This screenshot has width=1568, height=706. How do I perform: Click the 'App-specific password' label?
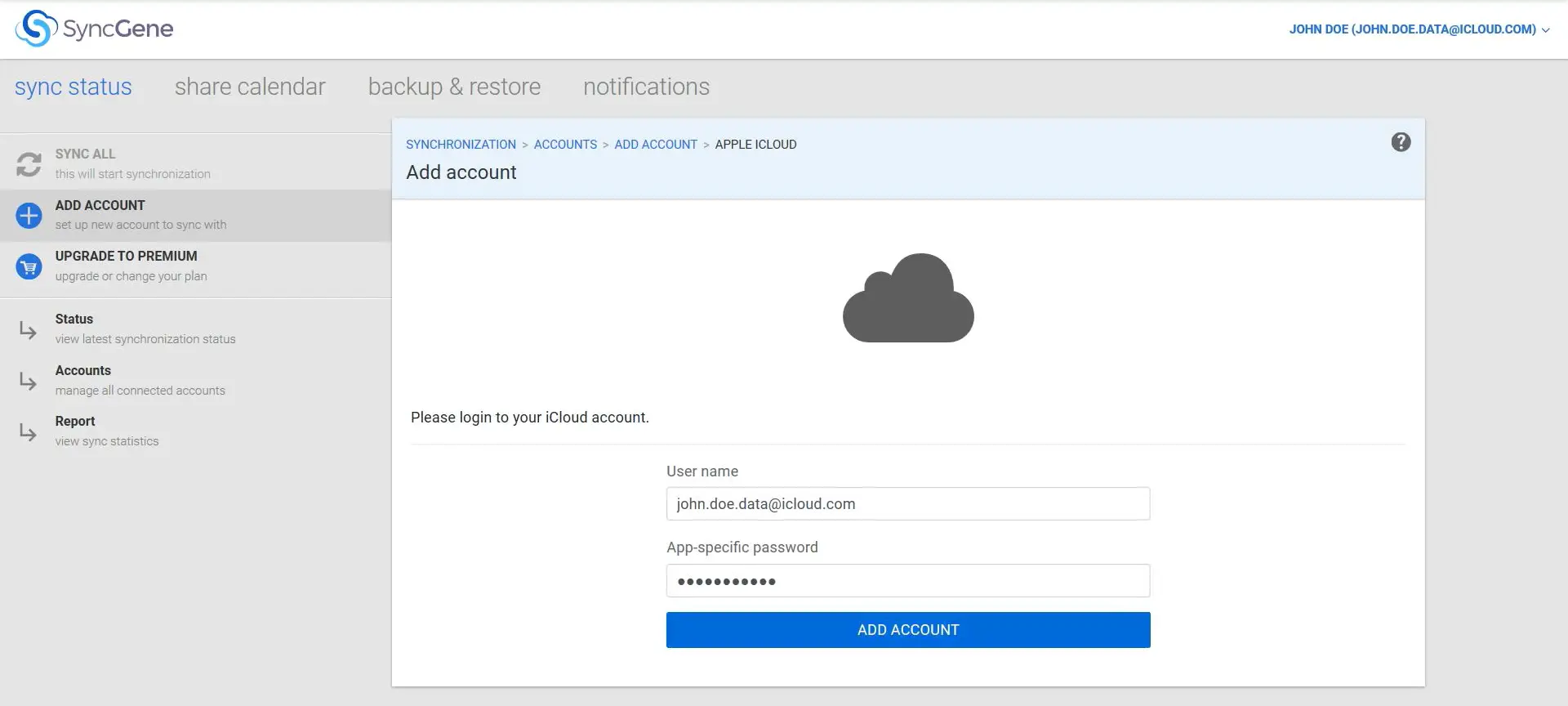pos(742,547)
